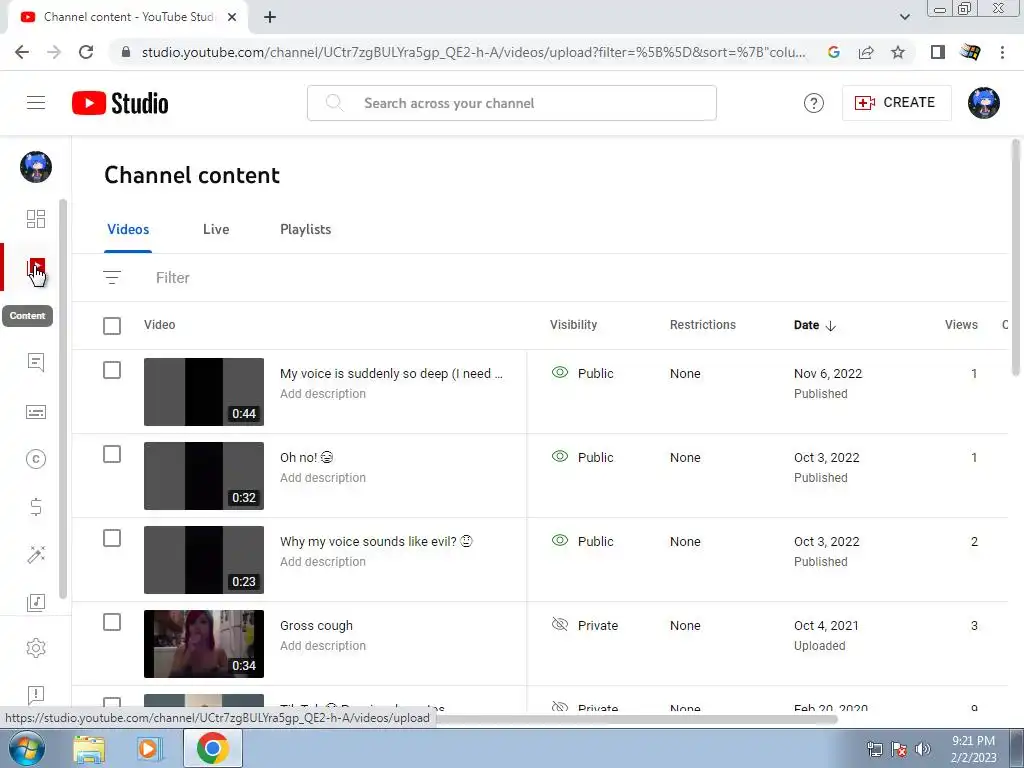Reload the page with refresh icon
The image size is (1024, 768).
(86, 52)
